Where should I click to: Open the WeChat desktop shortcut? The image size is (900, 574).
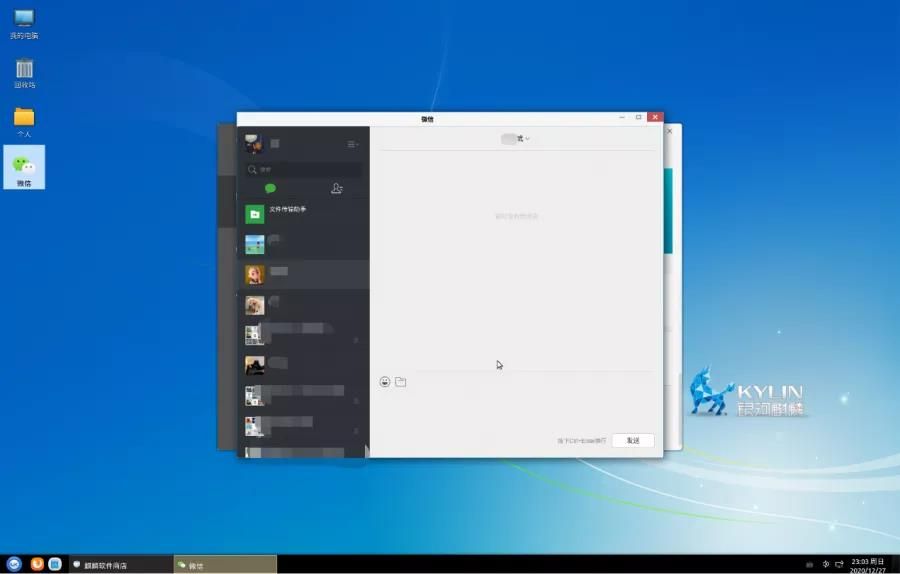click(x=24, y=168)
